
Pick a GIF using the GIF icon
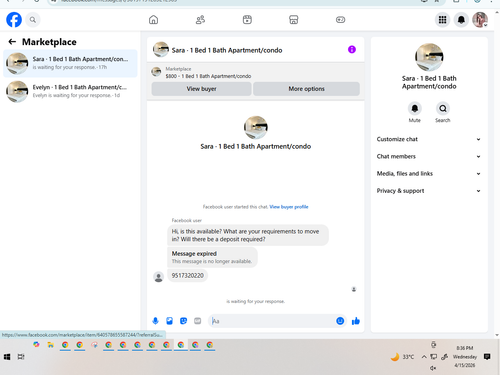tap(197, 321)
